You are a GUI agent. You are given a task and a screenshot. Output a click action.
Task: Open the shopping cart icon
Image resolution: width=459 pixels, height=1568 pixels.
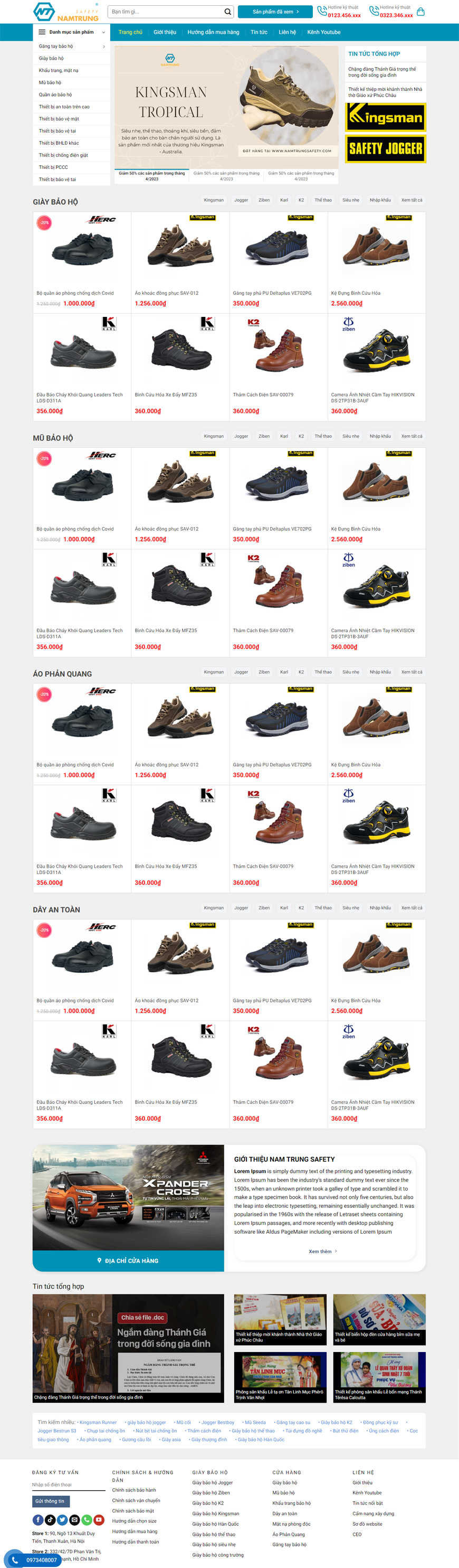point(420,12)
